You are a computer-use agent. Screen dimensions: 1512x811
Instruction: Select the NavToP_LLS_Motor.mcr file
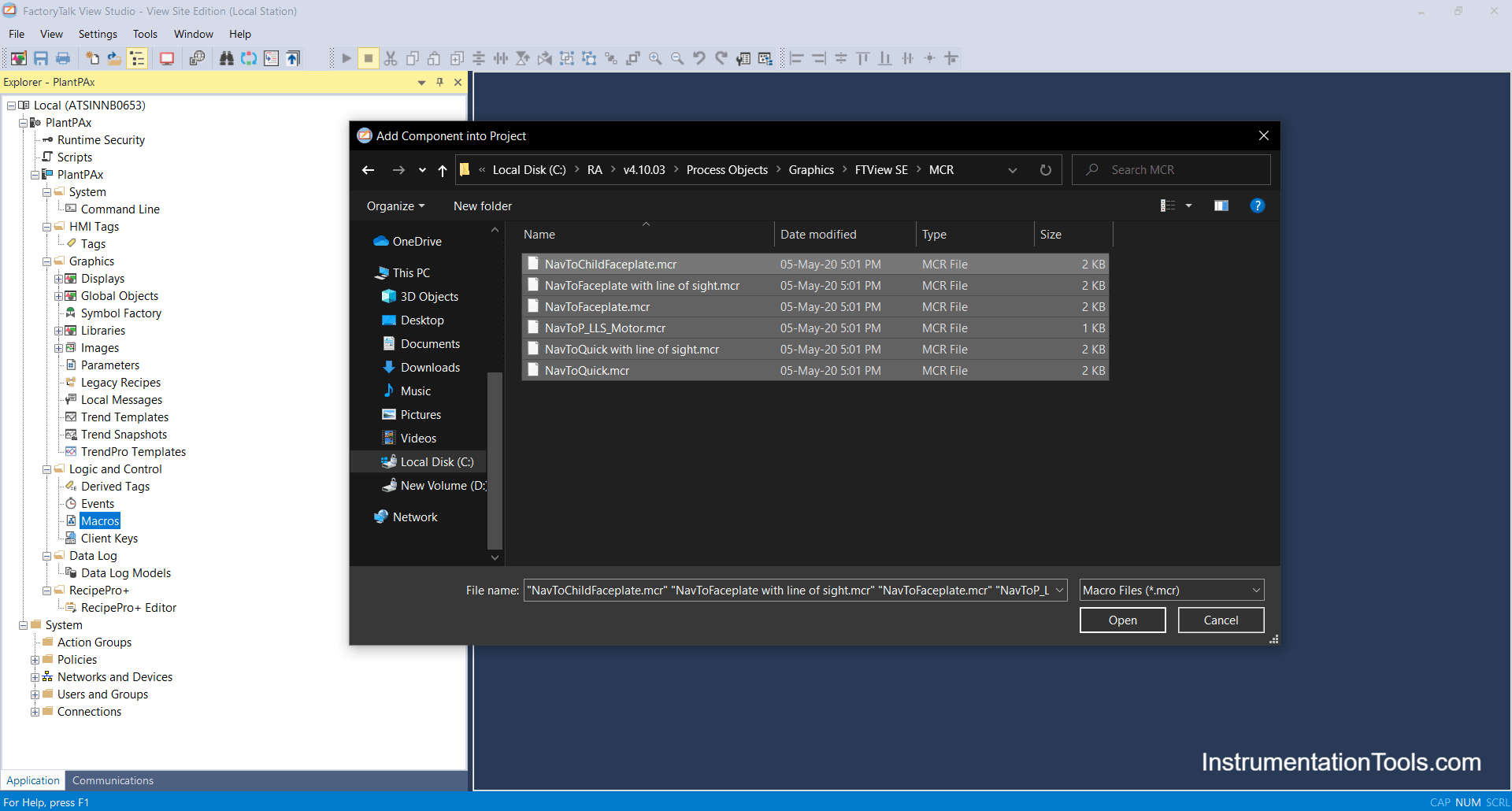click(815, 328)
